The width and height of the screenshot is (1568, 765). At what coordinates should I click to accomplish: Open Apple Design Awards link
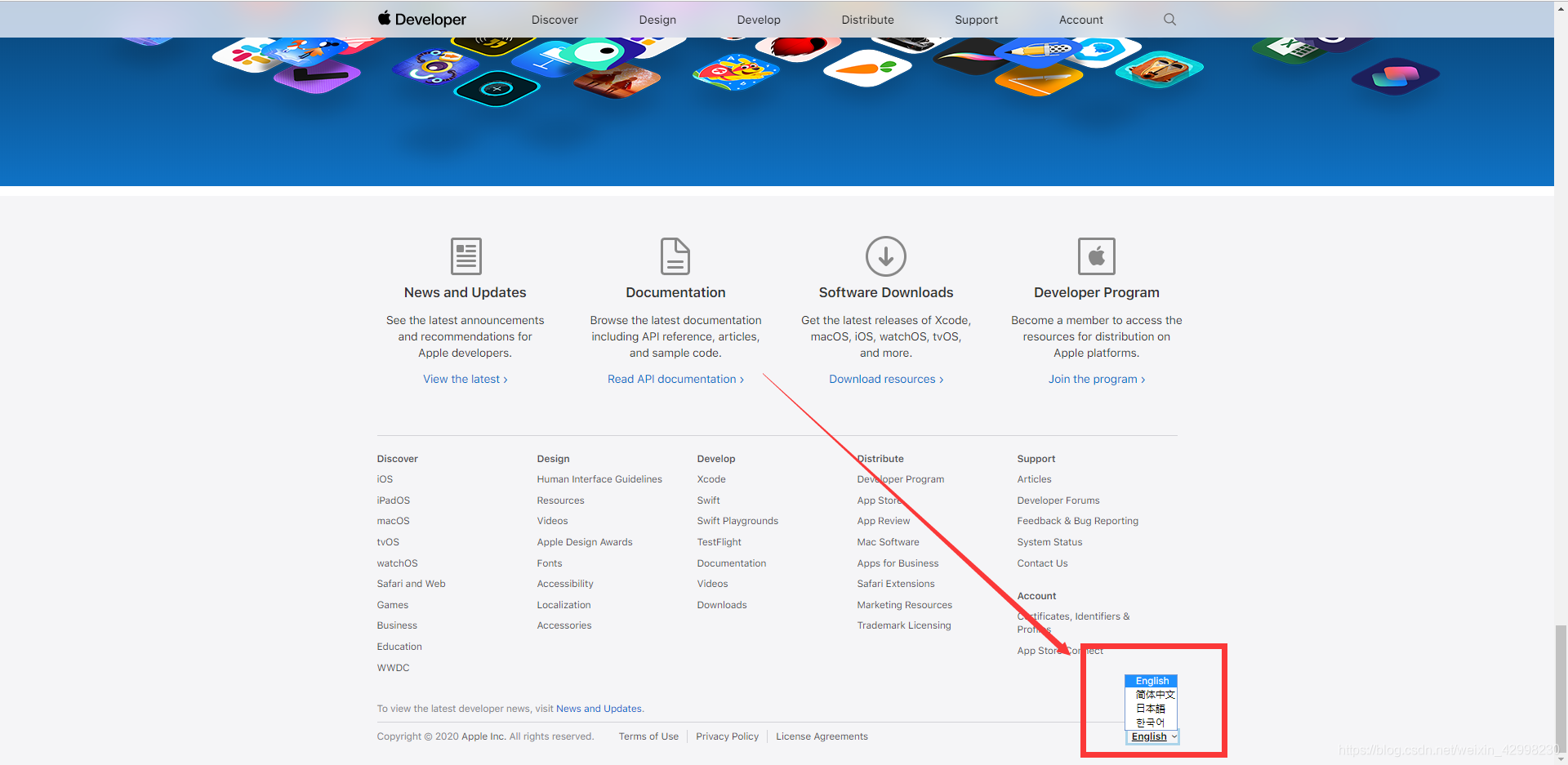[585, 542]
